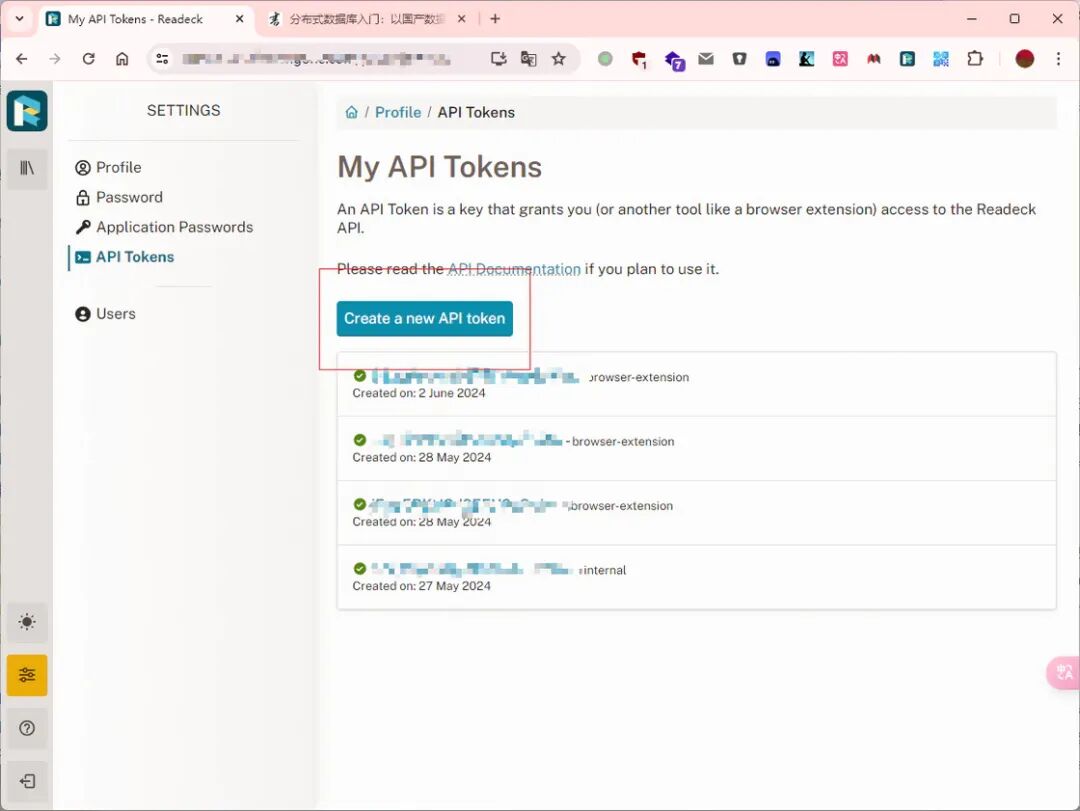Switch to the My API Tokens - Readeck tab

click(x=145, y=19)
